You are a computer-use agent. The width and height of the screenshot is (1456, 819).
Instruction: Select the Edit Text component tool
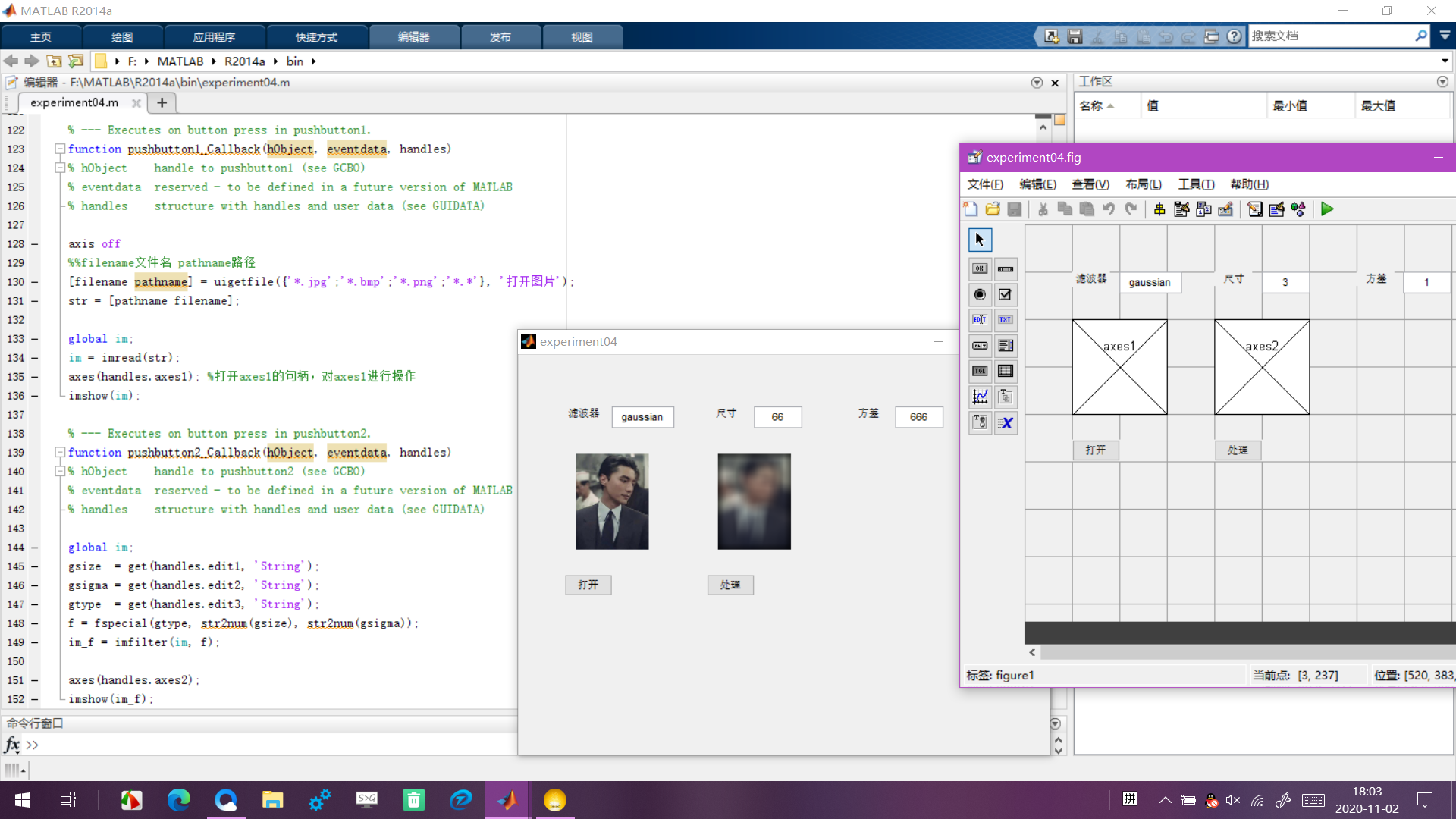tap(980, 320)
